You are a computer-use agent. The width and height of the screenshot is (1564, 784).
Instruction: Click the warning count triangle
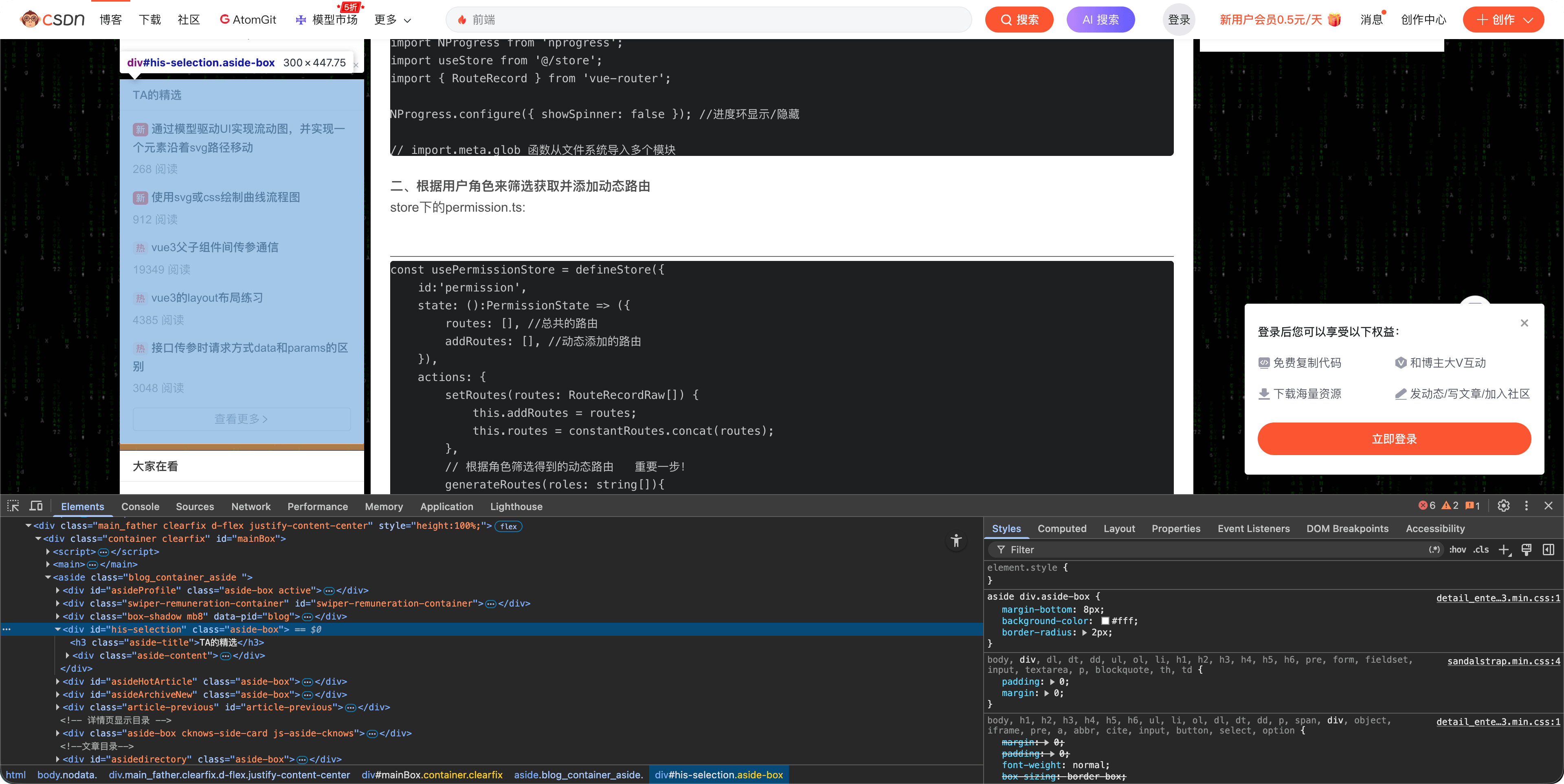pos(1450,506)
